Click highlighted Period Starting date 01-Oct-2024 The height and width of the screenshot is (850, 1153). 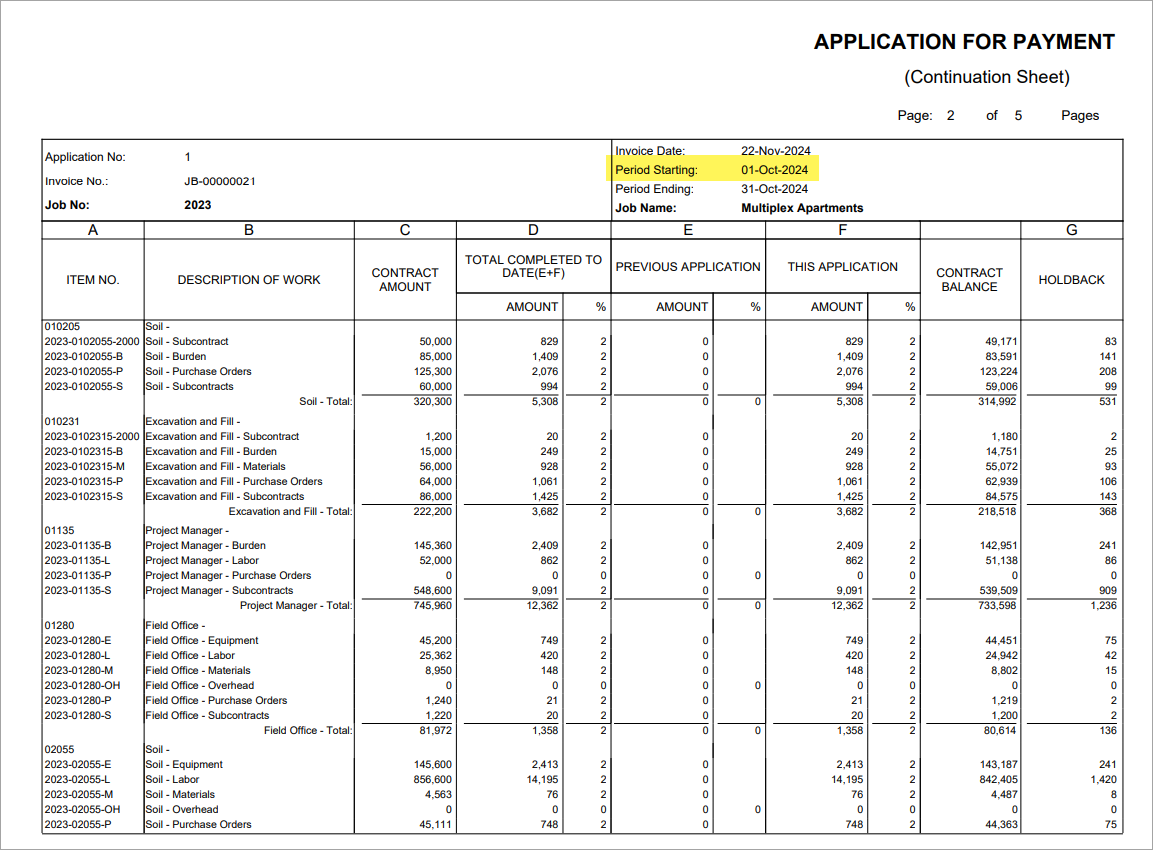[774, 170]
